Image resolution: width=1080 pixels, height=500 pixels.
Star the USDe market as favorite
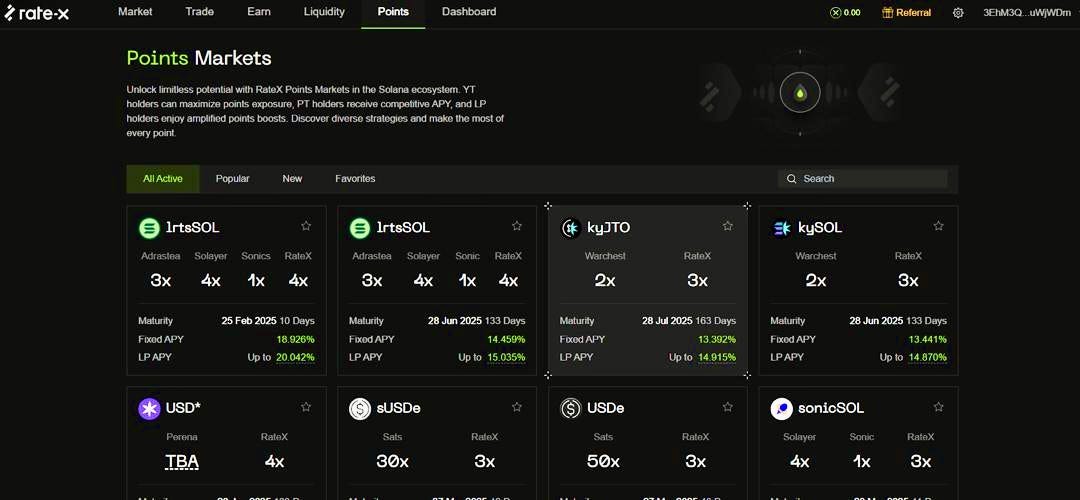[727, 407]
